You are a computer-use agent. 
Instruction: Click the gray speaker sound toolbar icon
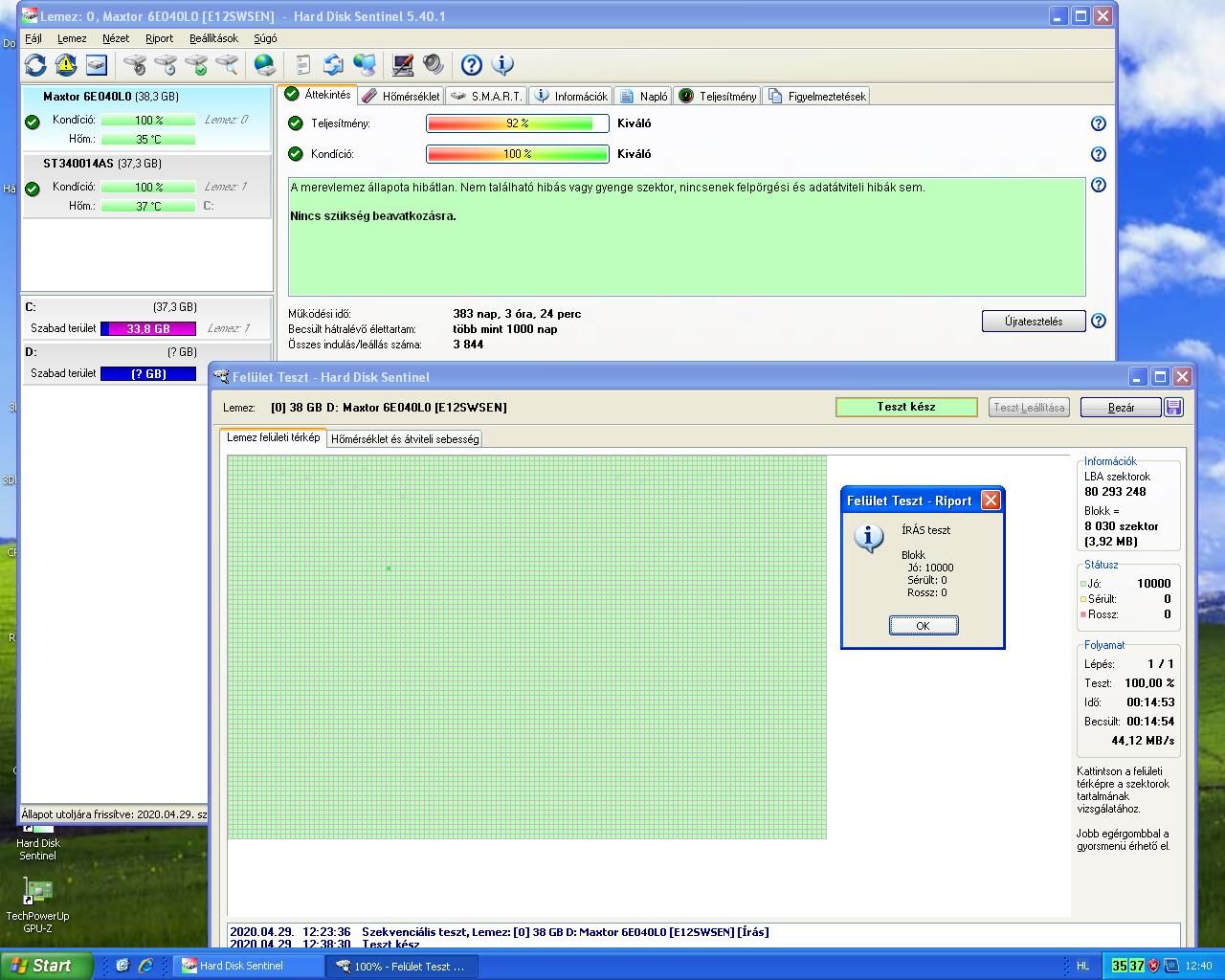click(434, 65)
